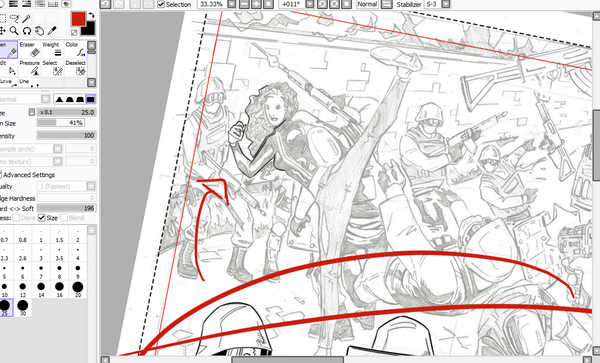Adjust the brush Size slider 25.0
600x363 pixels.
[66, 112]
